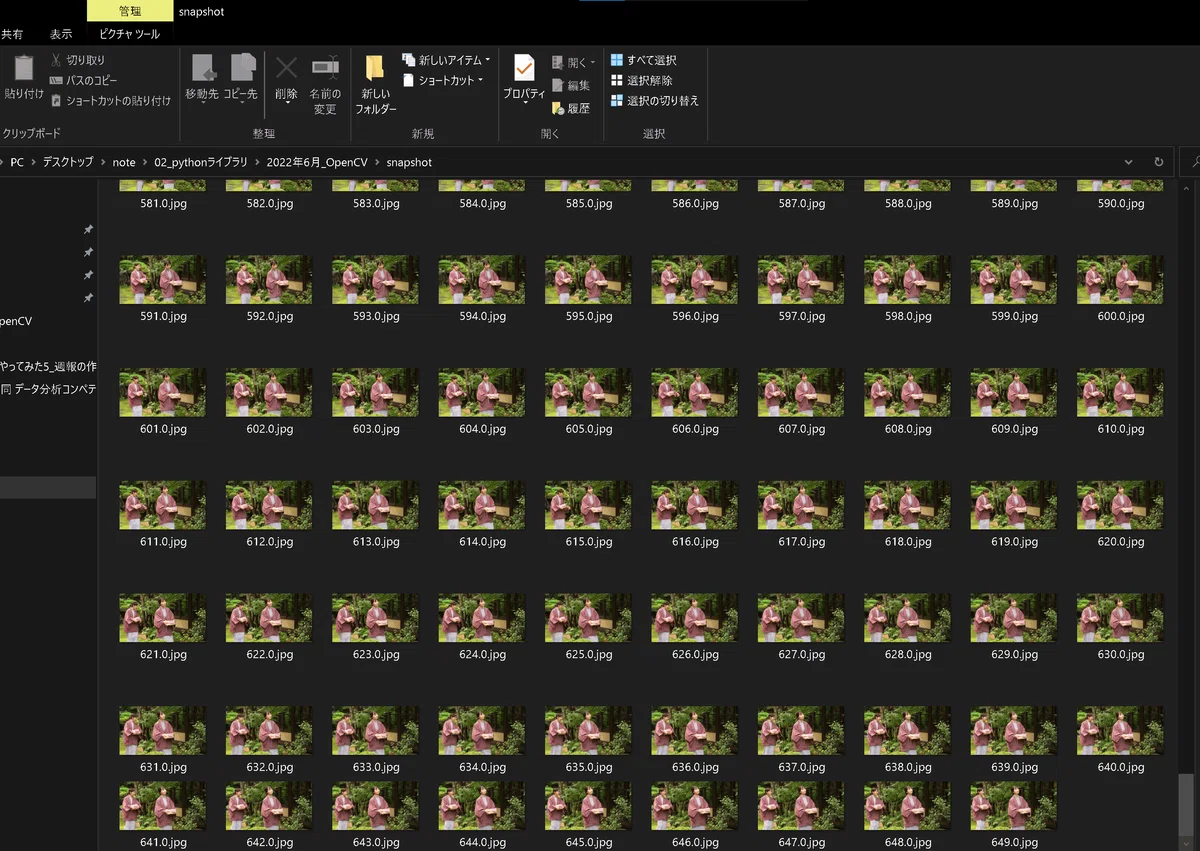Click the file name 625.0.jpg

click(x=589, y=655)
